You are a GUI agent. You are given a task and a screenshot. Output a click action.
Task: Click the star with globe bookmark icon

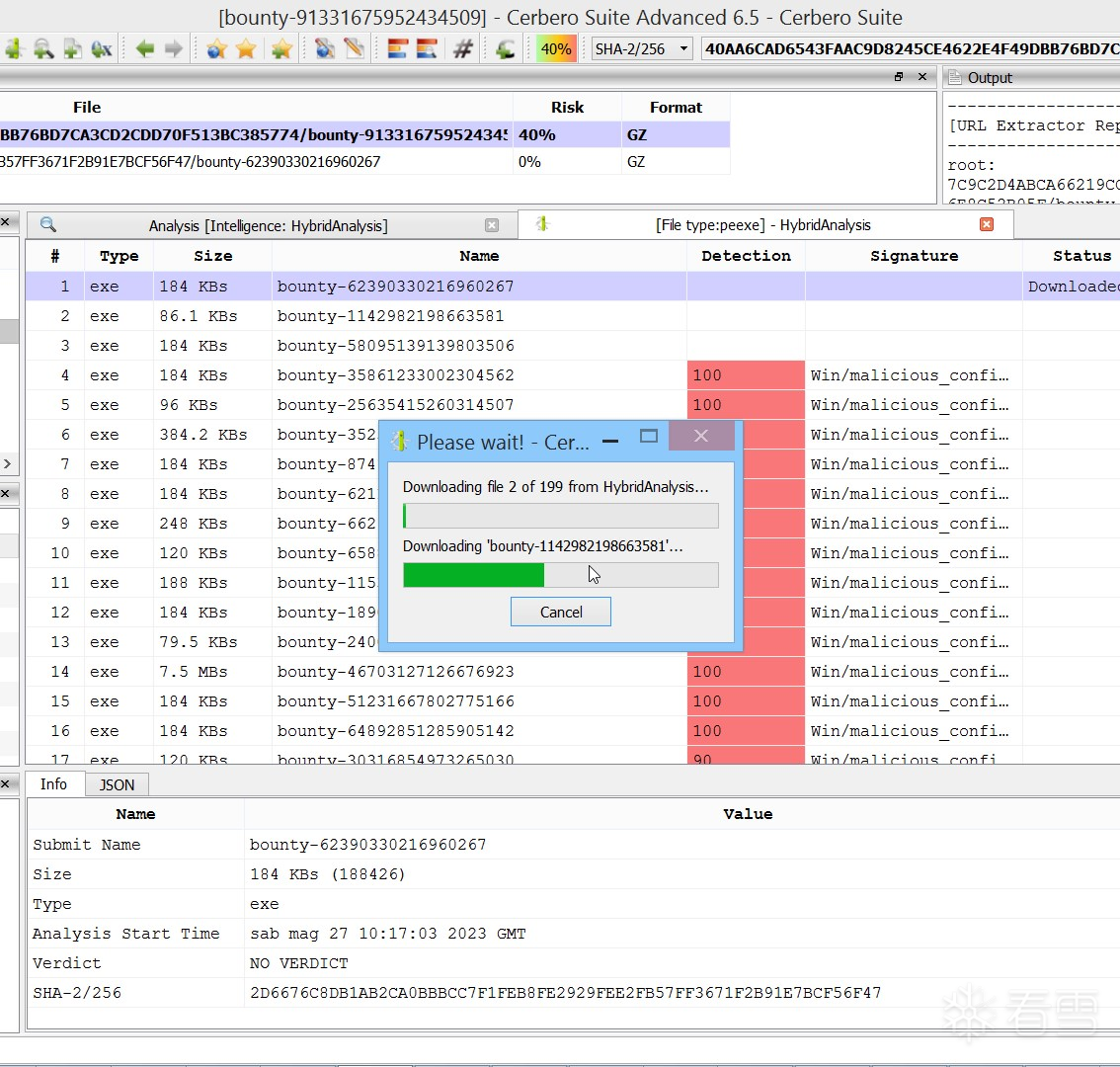point(216,48)
